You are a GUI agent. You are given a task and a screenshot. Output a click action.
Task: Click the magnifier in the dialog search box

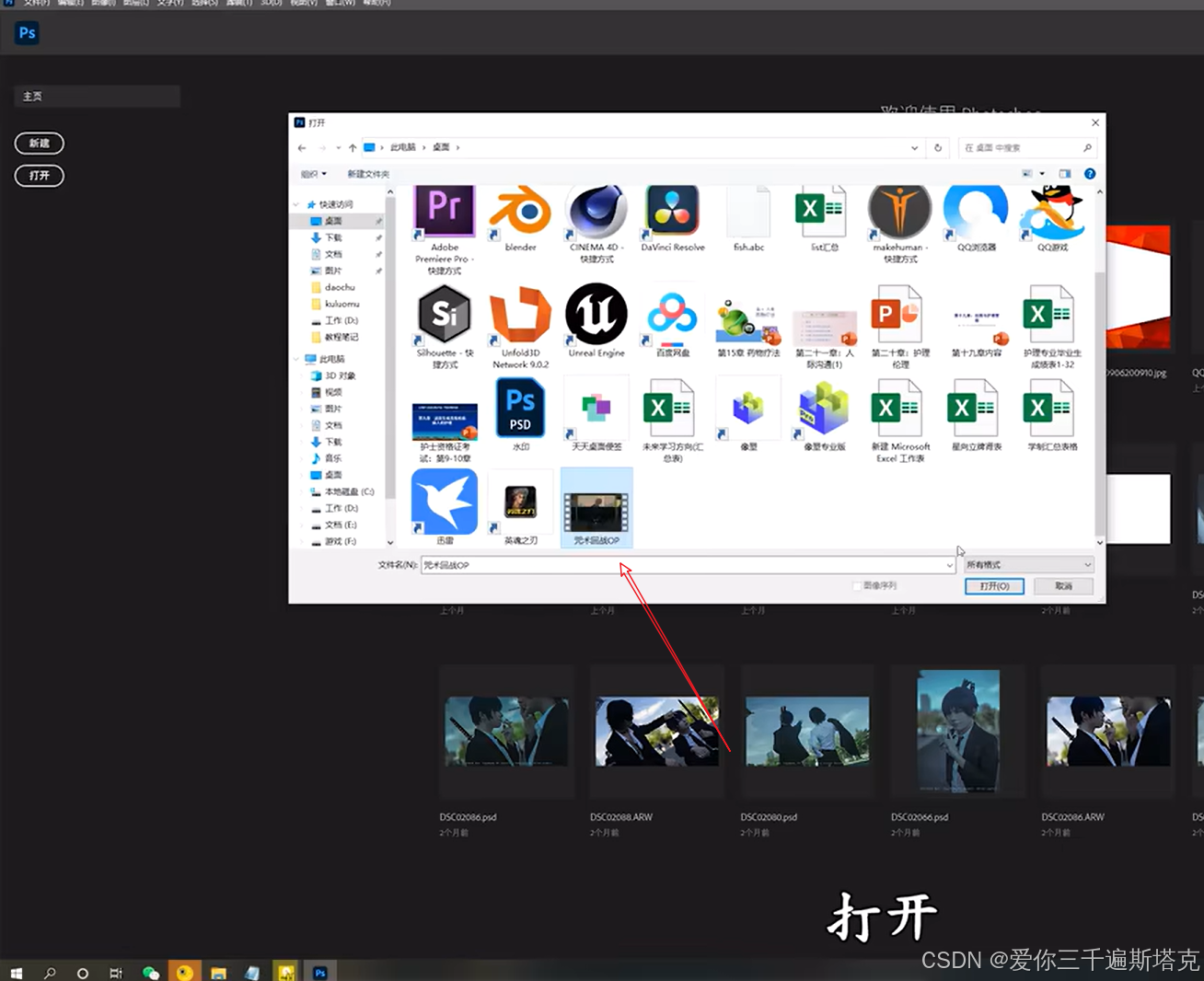[x=1087, y=148]
